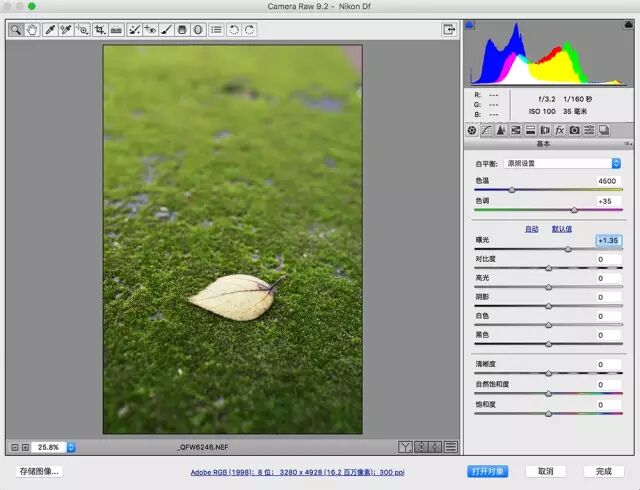Zoom in with the plus button
640x490 pixels.
25,448
